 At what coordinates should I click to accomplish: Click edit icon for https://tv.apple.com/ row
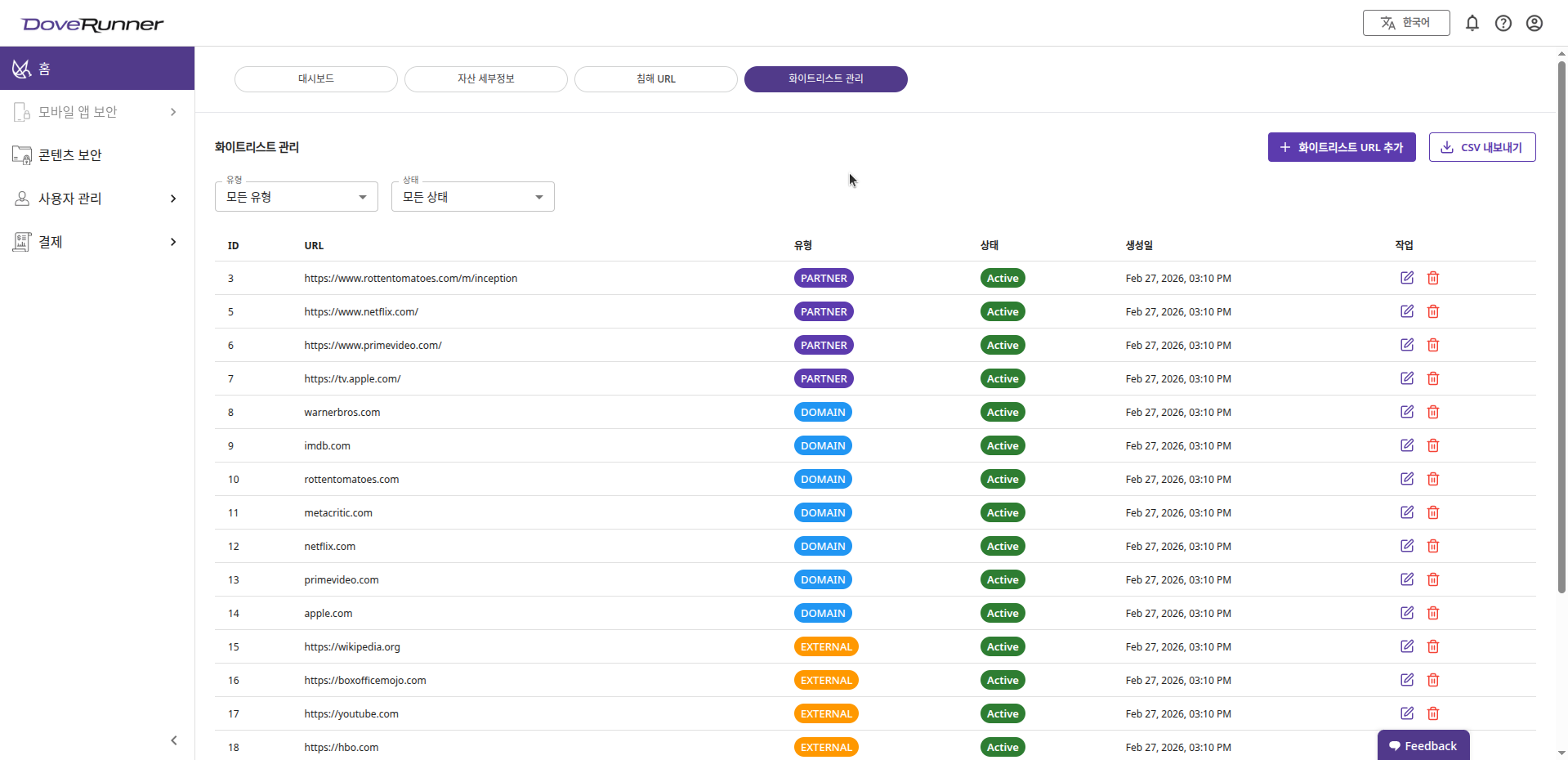(1406, 378)
